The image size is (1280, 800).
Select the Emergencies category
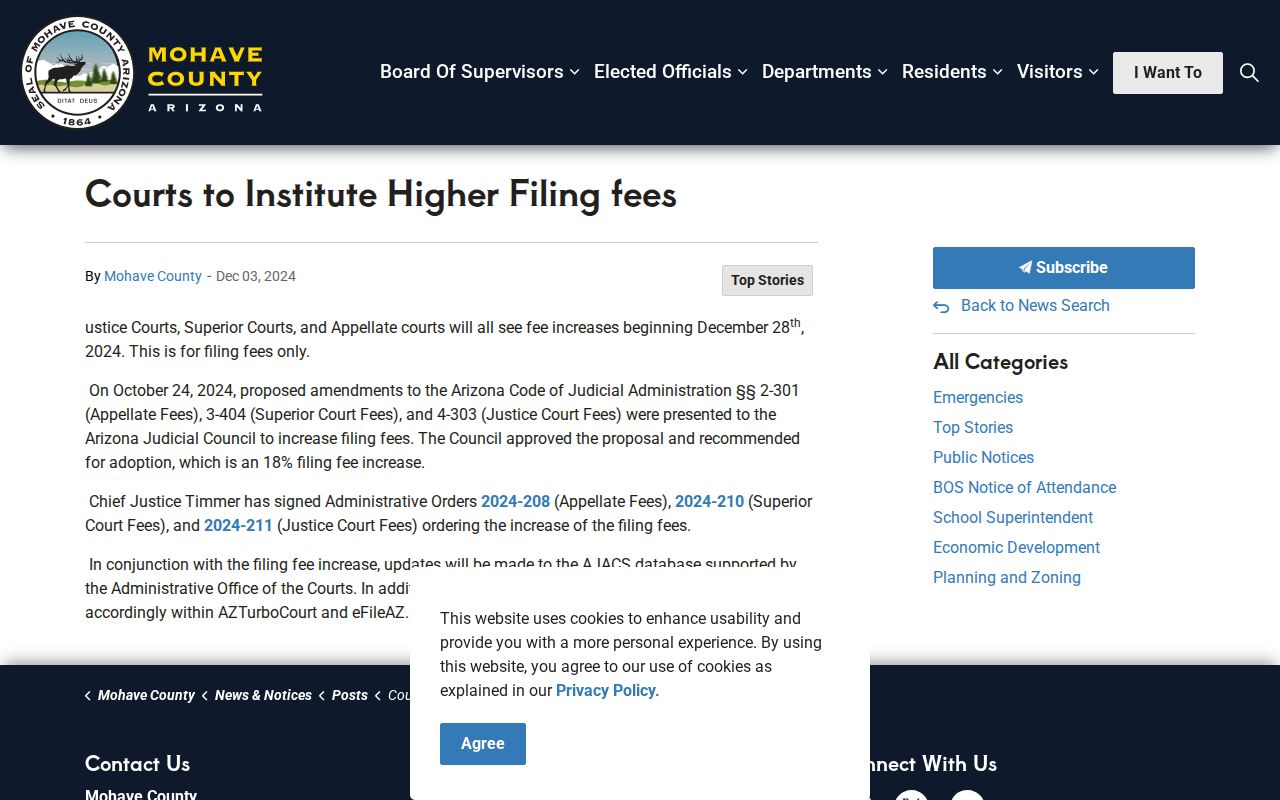click(x=978, y=397)
